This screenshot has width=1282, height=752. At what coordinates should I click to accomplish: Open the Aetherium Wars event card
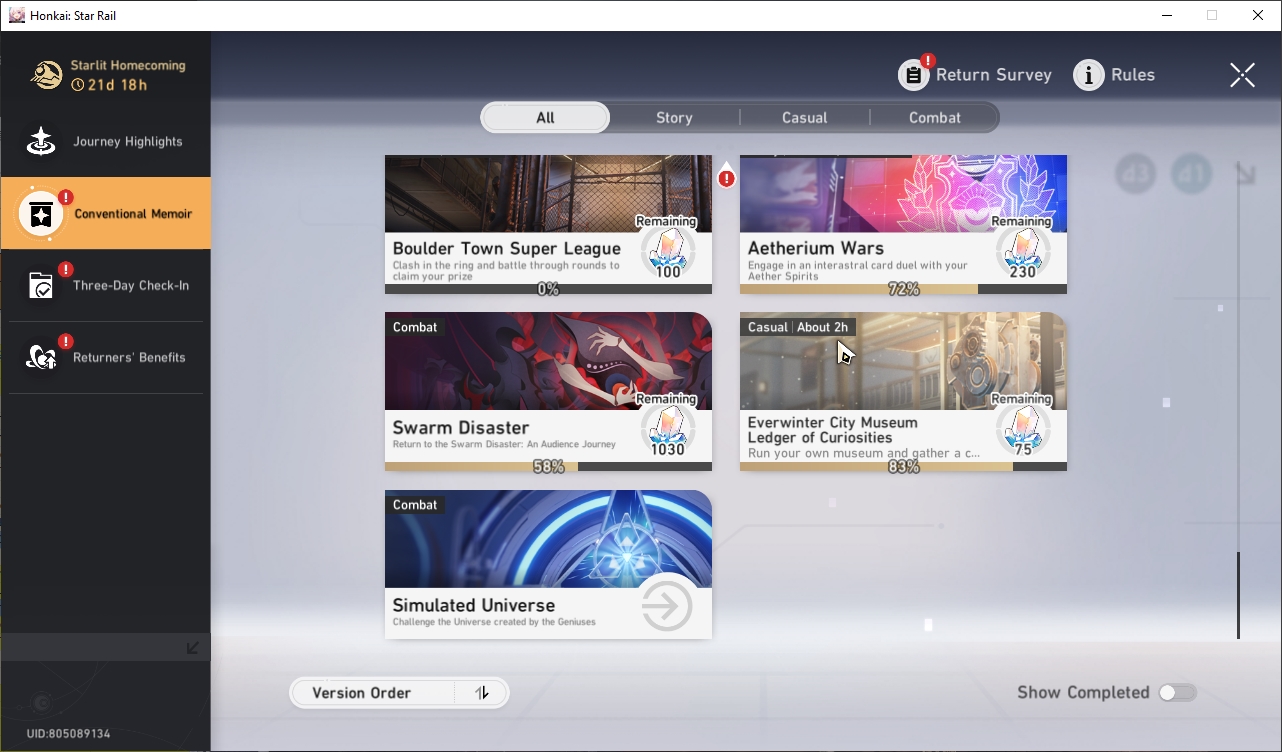click(x=903, y=224)
